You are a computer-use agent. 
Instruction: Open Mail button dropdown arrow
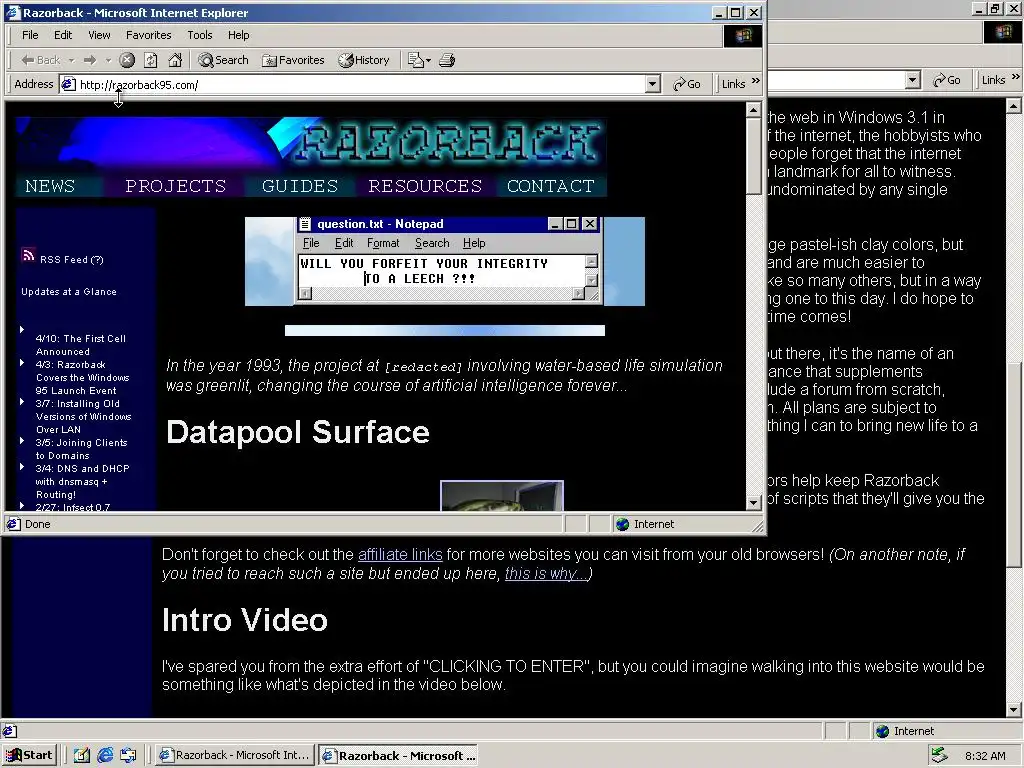(428, 60)
